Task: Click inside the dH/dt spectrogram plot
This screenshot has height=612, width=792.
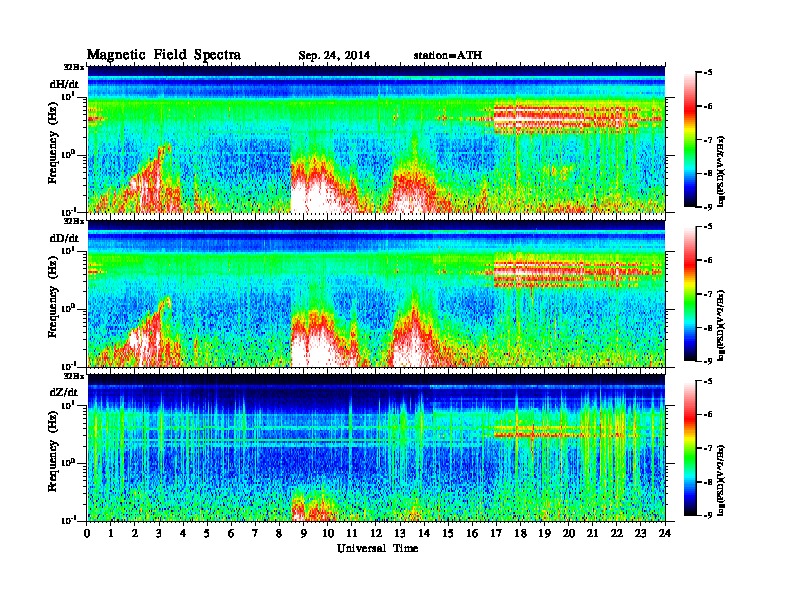Action: pos(376,139)
